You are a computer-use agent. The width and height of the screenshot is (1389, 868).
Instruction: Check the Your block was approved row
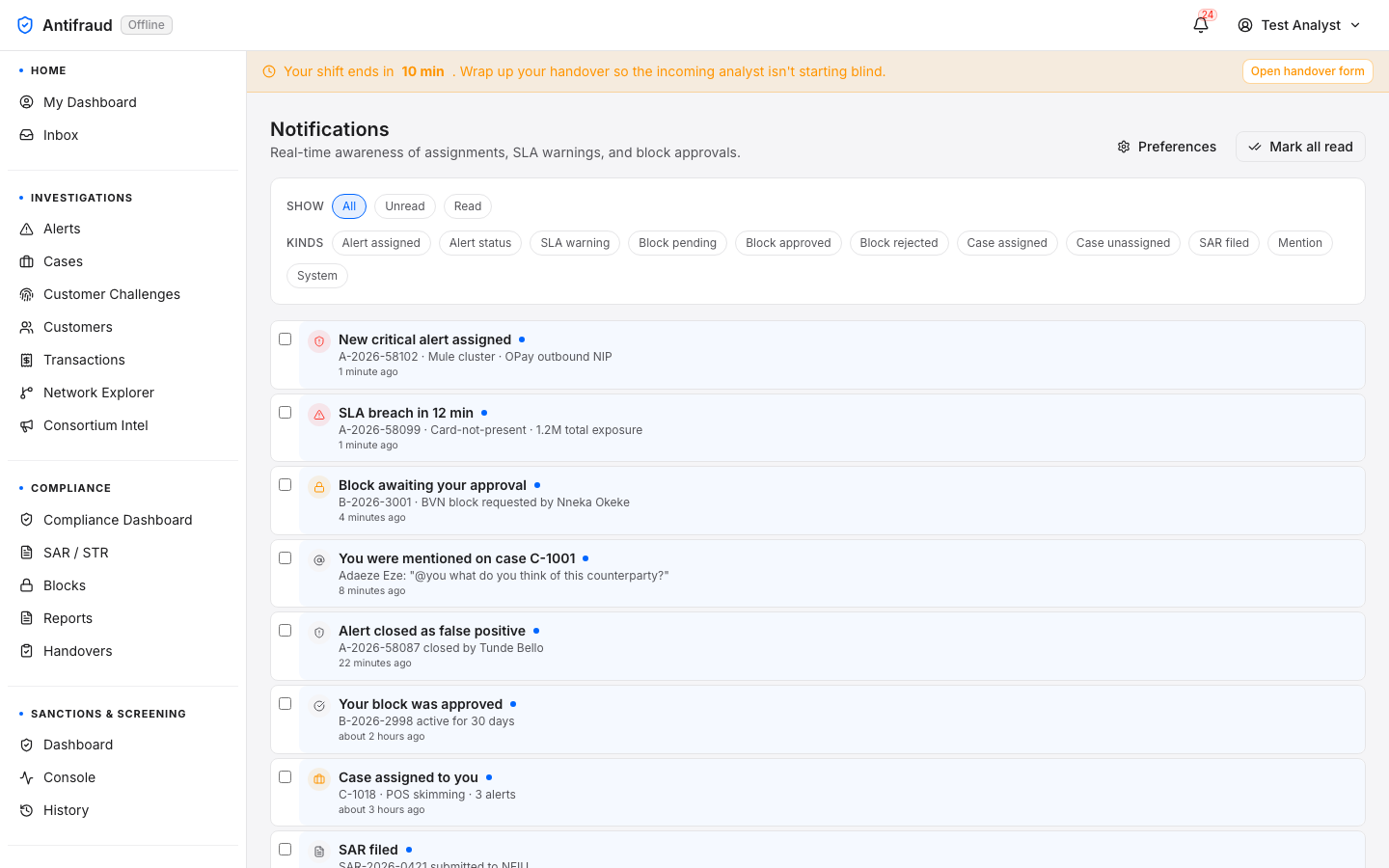point(285,703)
